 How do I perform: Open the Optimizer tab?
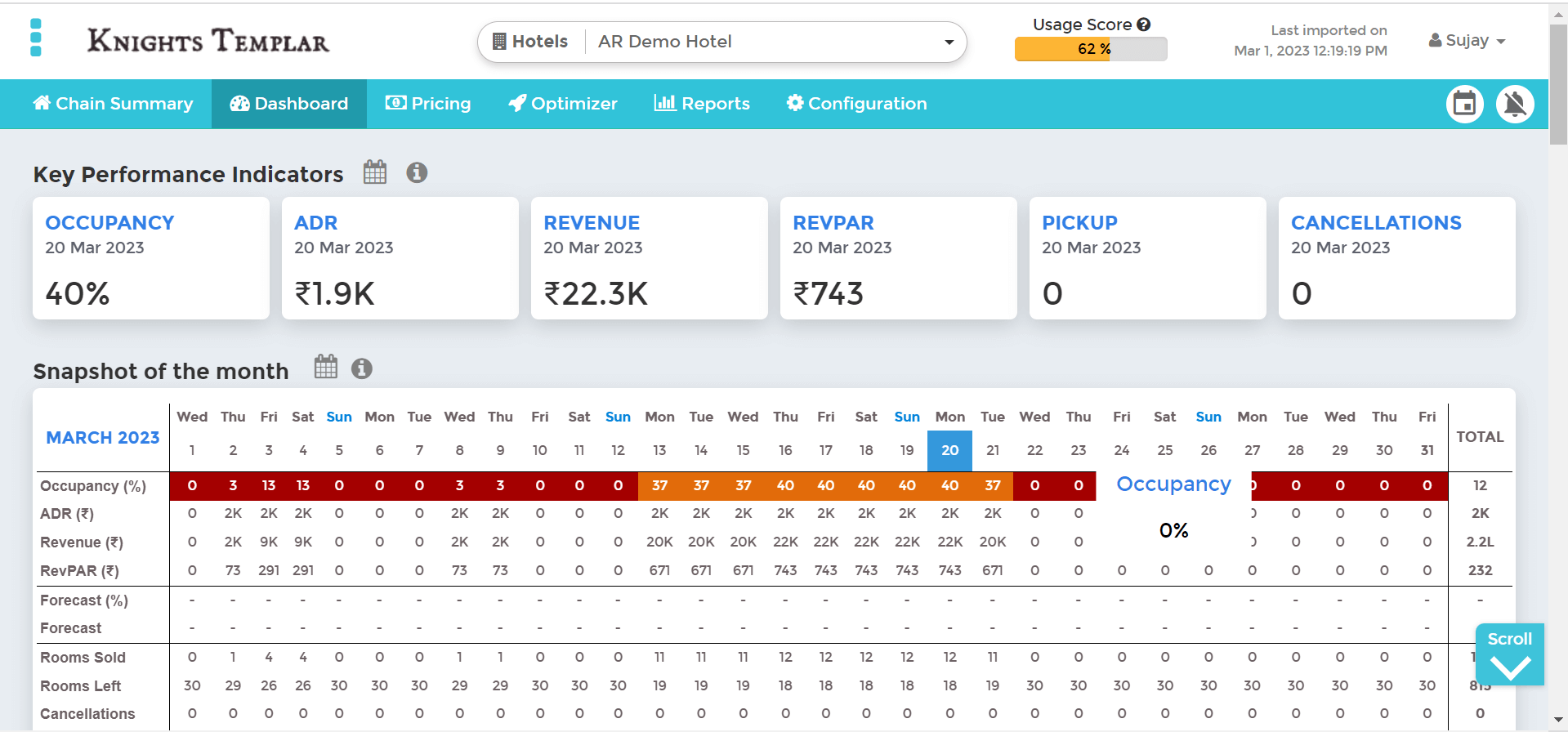tap(563, 104)
